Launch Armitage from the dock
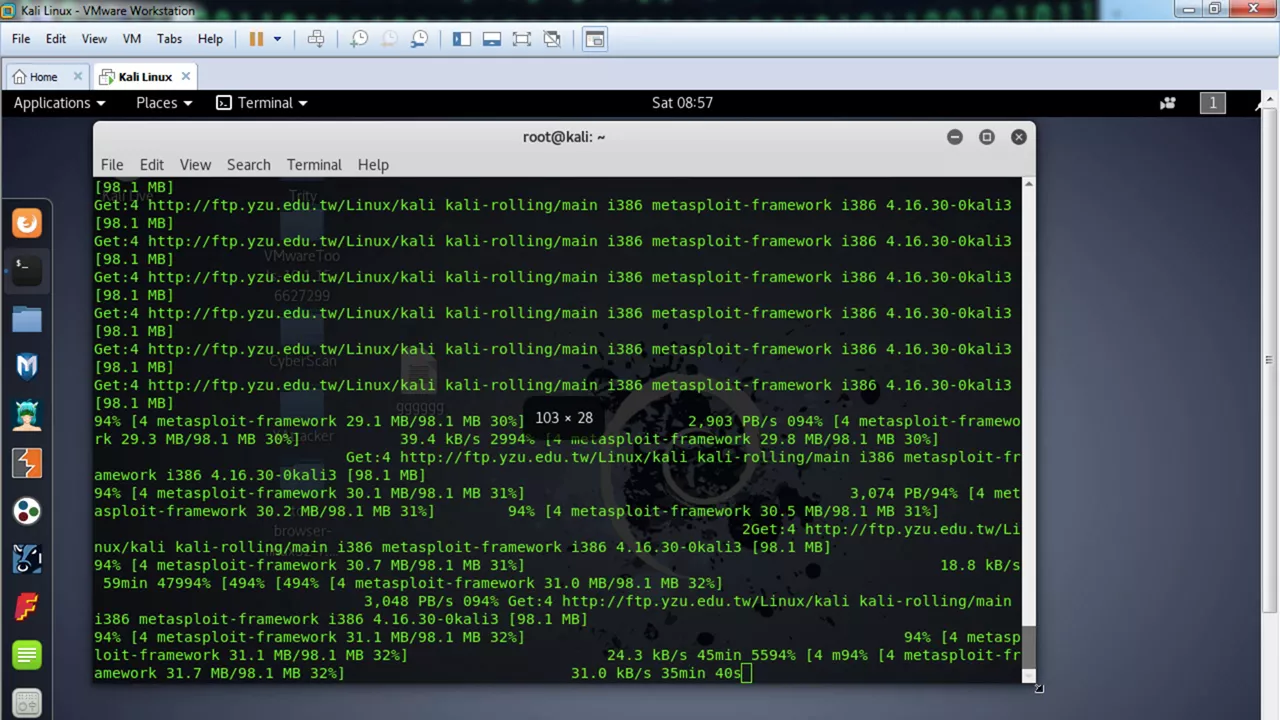Screen dimensions: 1280x720 (27, 414)
